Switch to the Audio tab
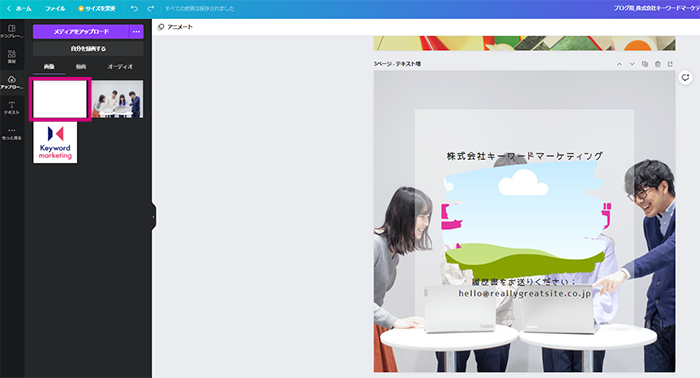The height and width of the screenshot is (378, 700). tap(120, 66)
